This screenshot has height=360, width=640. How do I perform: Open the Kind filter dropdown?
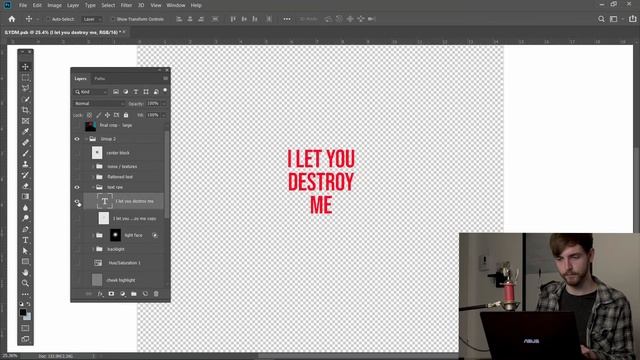click(91, 92)
